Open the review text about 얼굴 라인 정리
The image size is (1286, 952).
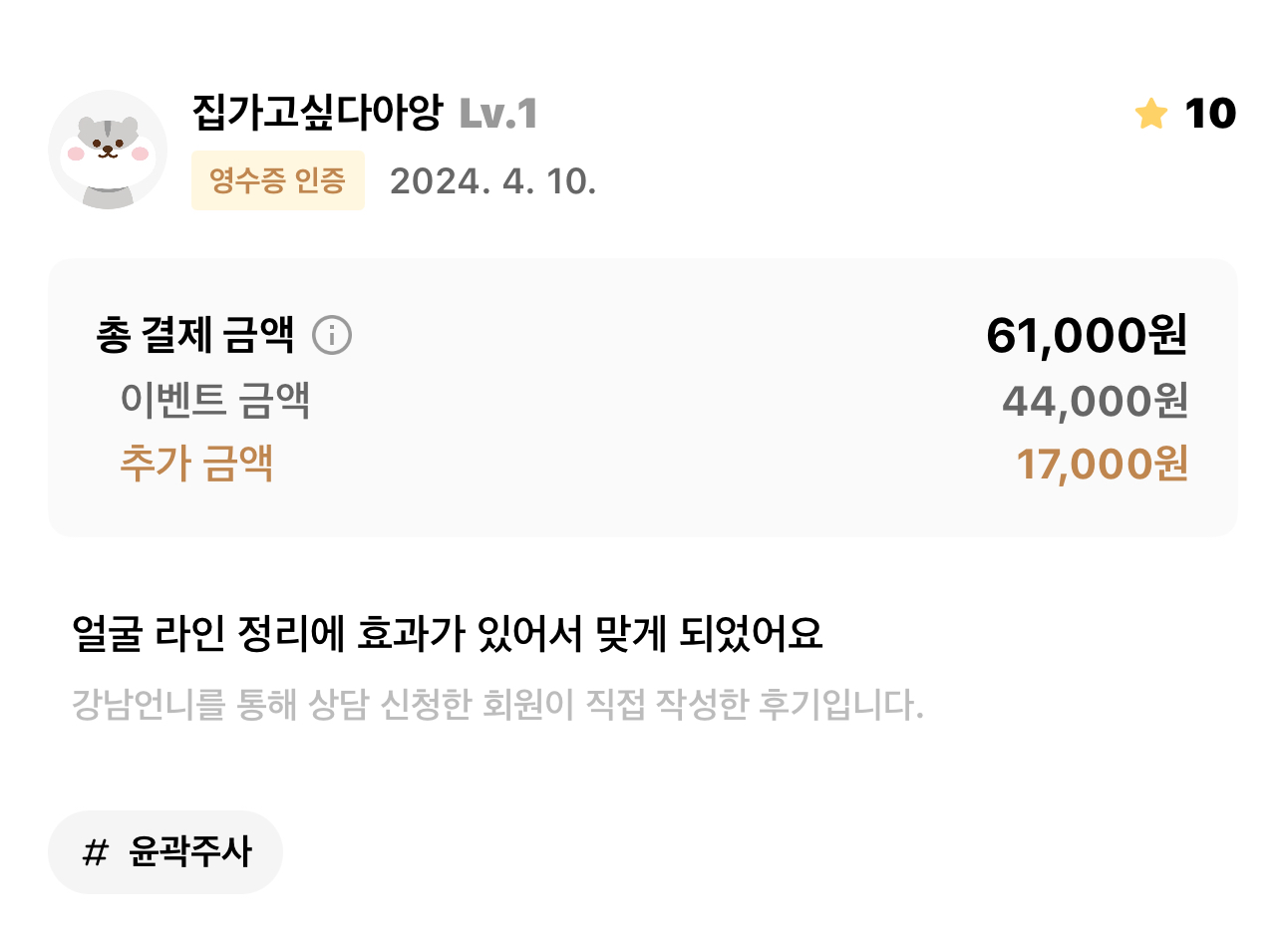[x=448, y=633]
